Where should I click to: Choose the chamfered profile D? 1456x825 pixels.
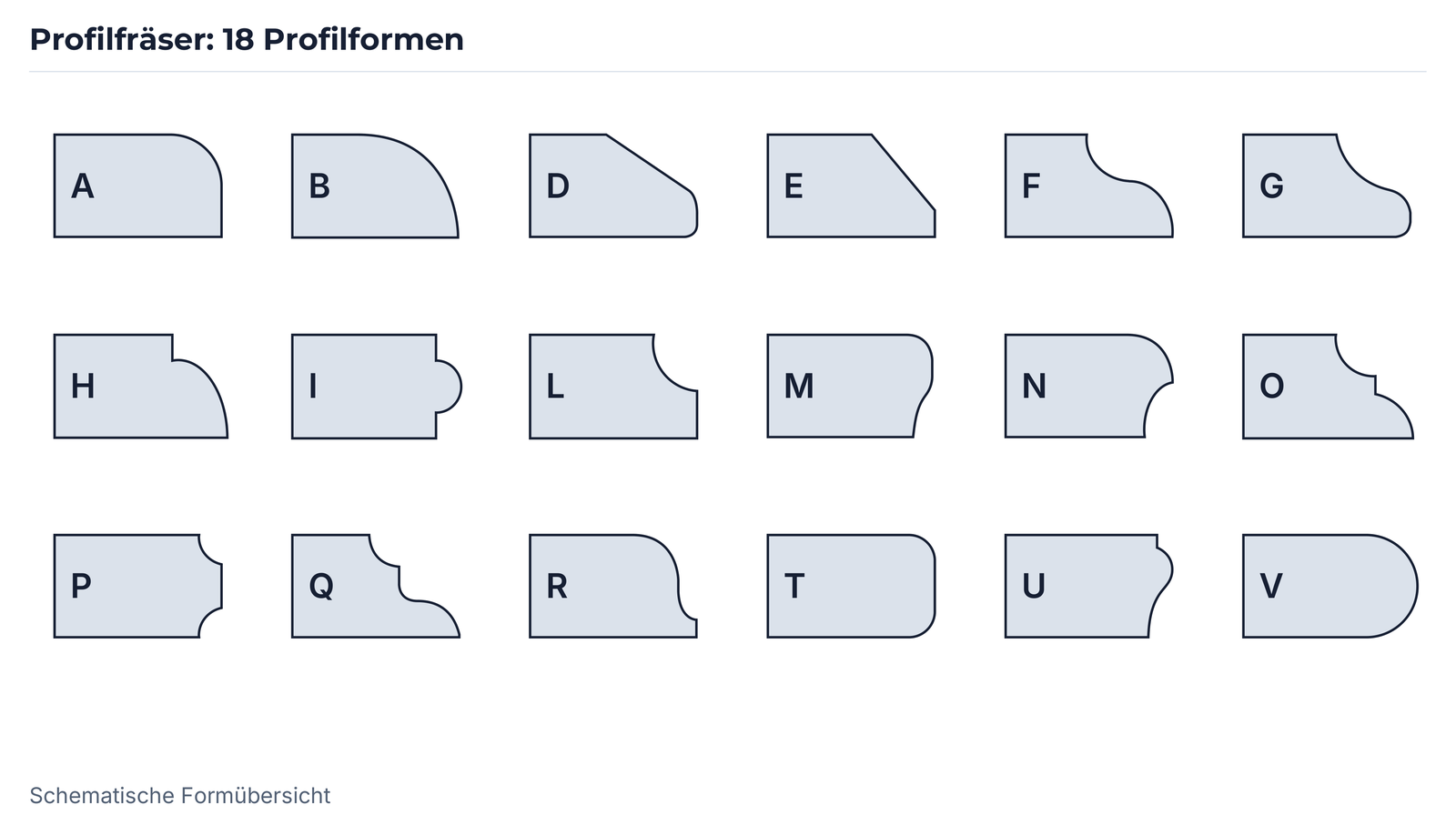pyautogui.click(x=613, y=186)
